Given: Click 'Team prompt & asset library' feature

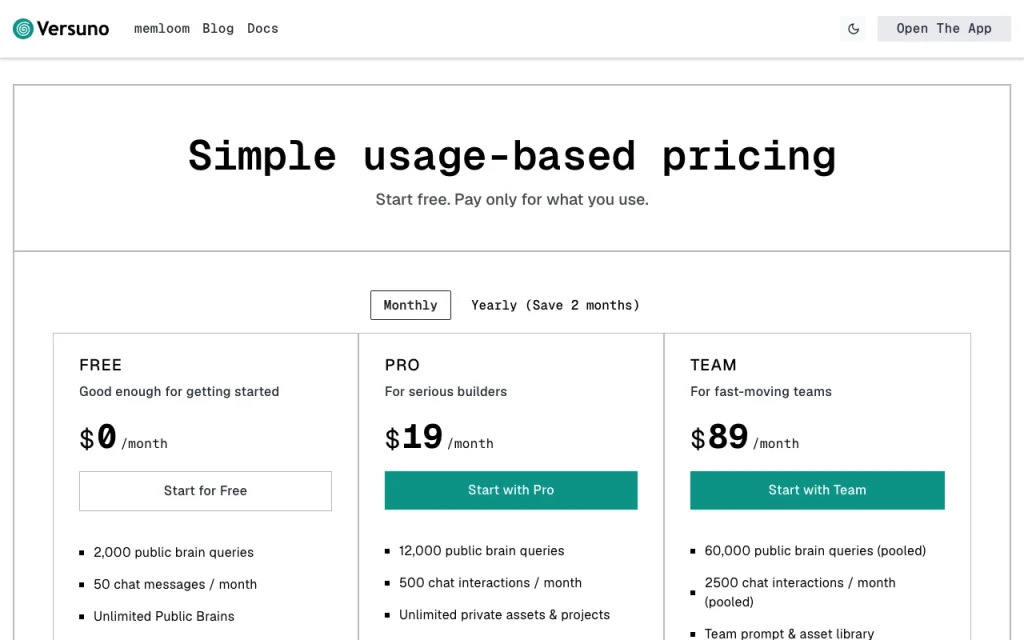Looking at the screenshot, I should 789,633.
